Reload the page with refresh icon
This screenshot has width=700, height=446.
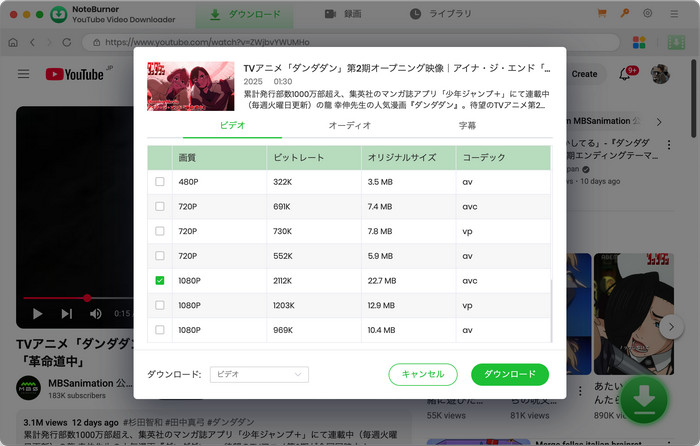tap(67, 42)
